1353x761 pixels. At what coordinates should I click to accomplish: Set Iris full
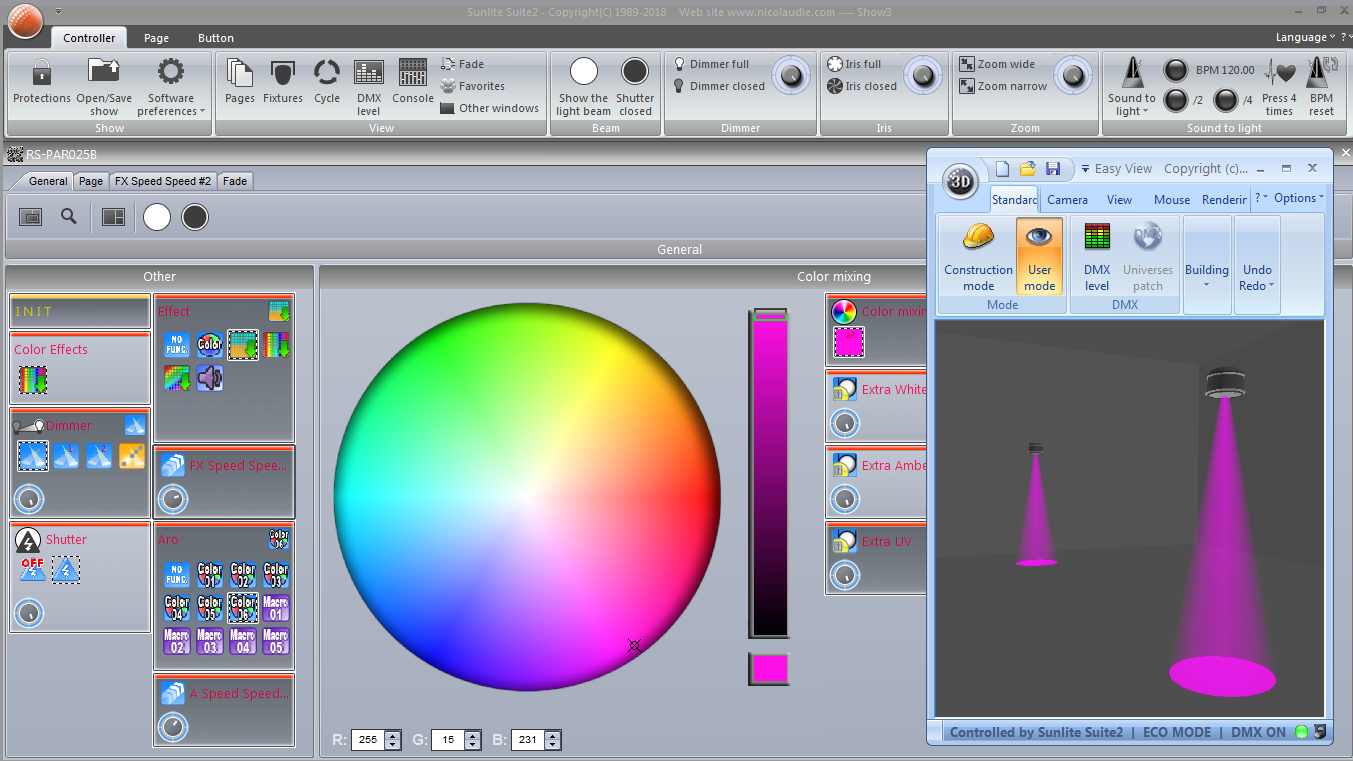click(854, 64)
